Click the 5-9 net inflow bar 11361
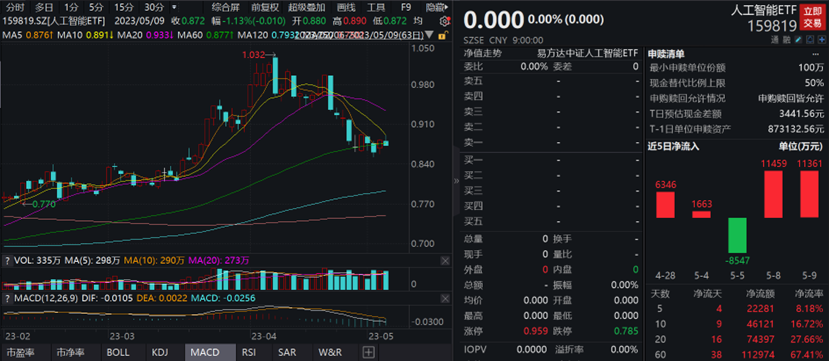The height and width of the screenshot is (361, 829). click(809, 194)
